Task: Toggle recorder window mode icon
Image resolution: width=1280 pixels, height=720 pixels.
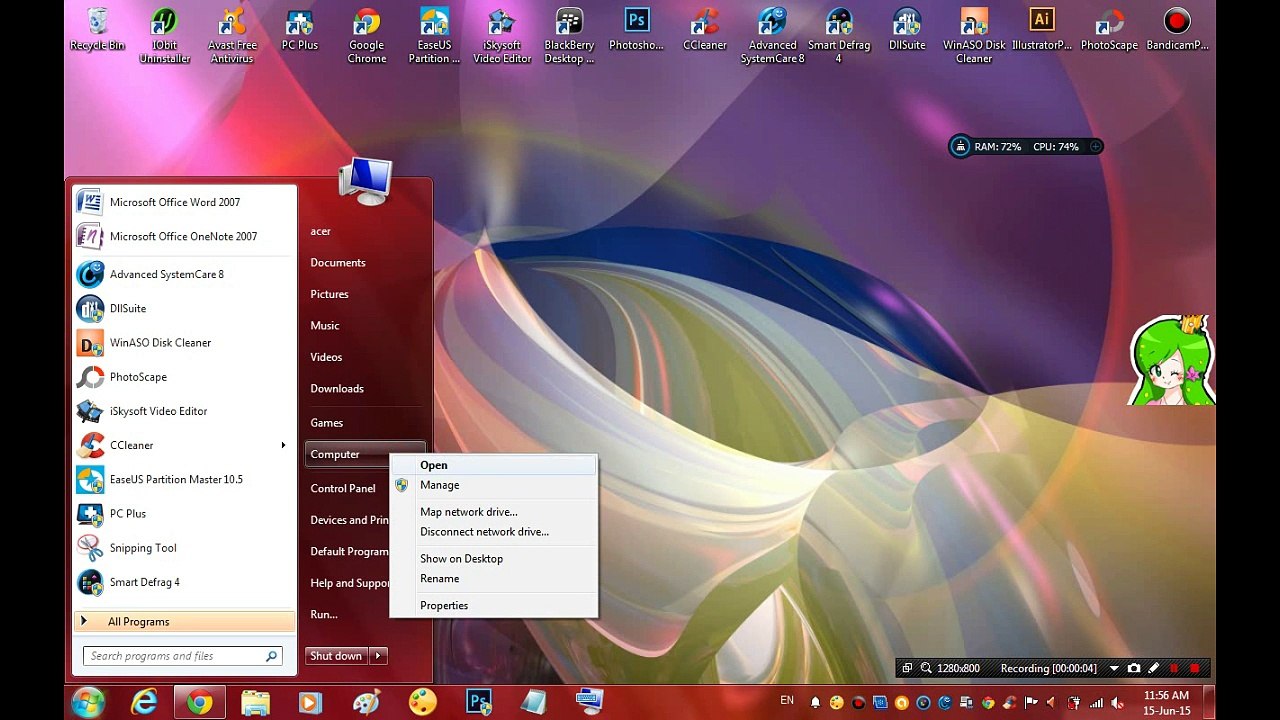Action: point(907,668)
